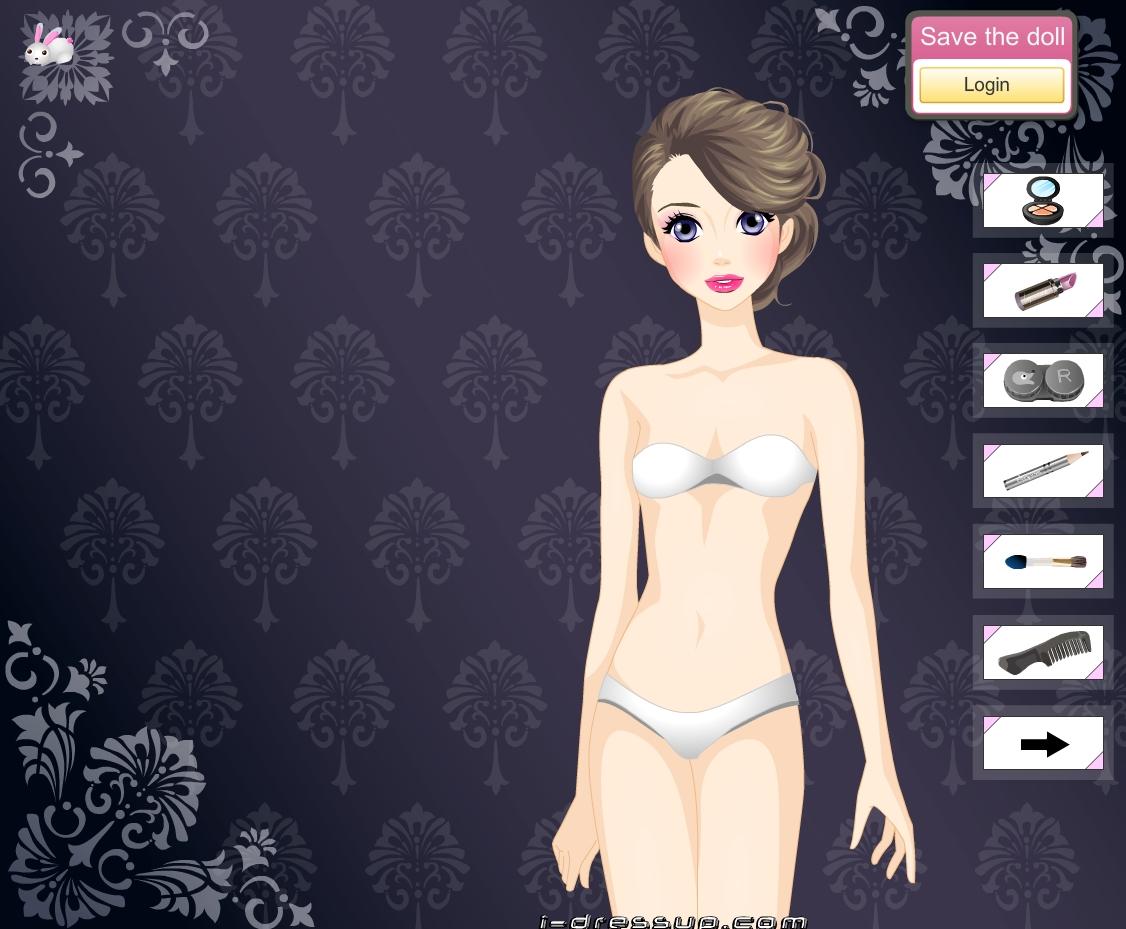The height and width of the screenshot is (929, 1126).
Task: Go to next categories with black arrow
Action: 1043,744
